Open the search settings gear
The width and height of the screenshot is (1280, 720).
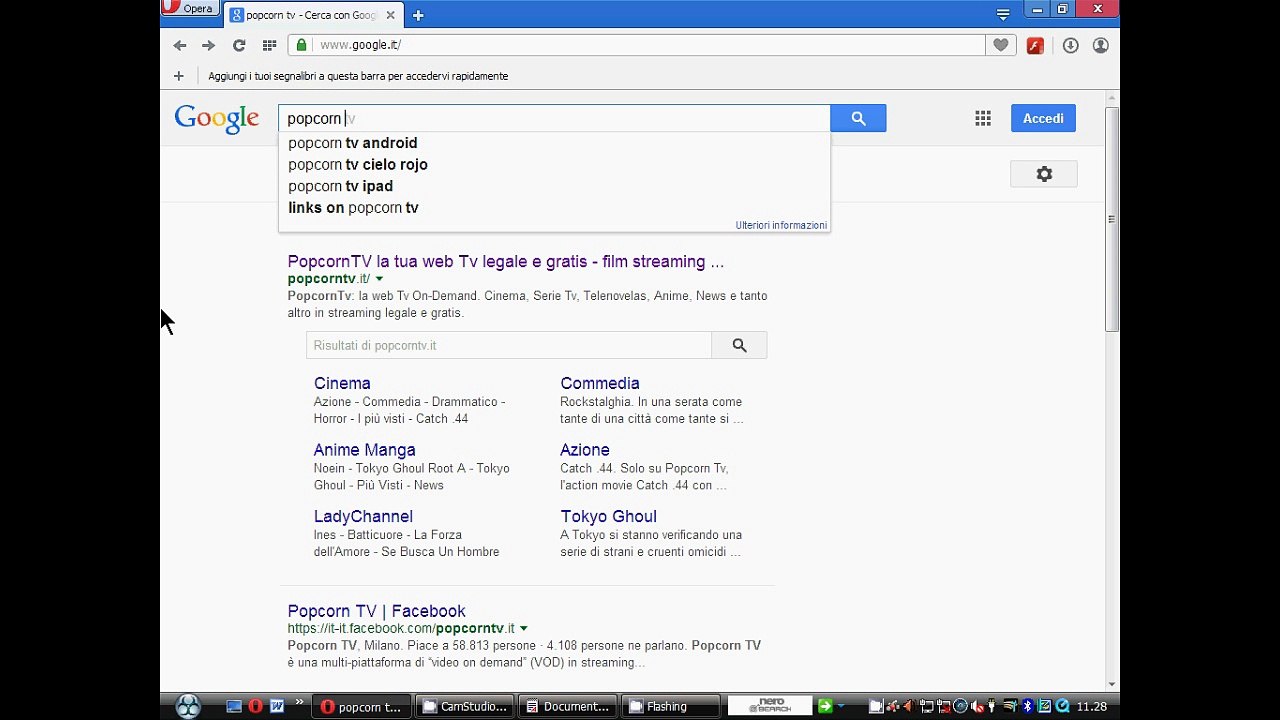coord(1044,174)
